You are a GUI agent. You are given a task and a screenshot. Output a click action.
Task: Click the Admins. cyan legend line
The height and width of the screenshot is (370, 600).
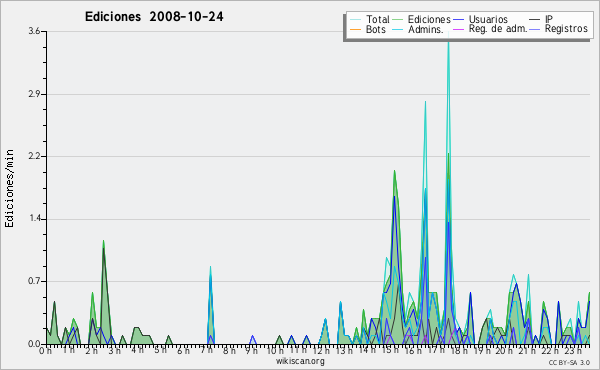pos(398,29)
